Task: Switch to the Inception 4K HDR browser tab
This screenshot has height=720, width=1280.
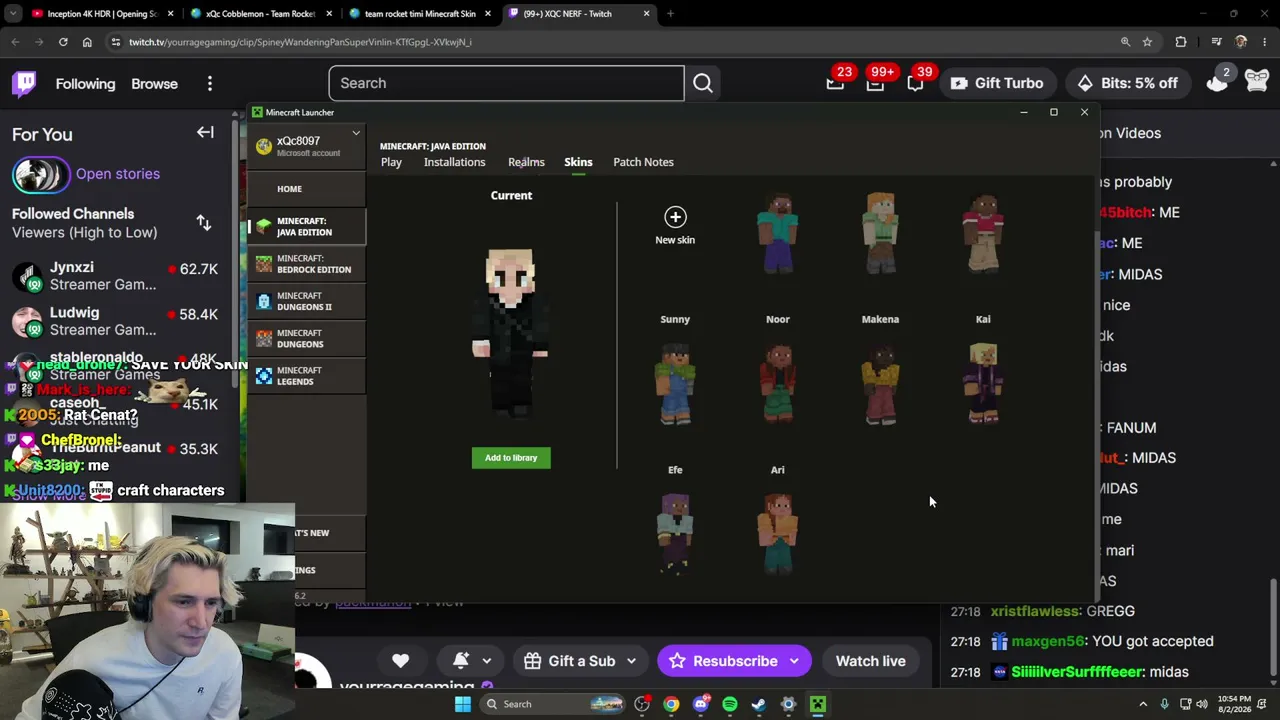Action: point(100,14)
